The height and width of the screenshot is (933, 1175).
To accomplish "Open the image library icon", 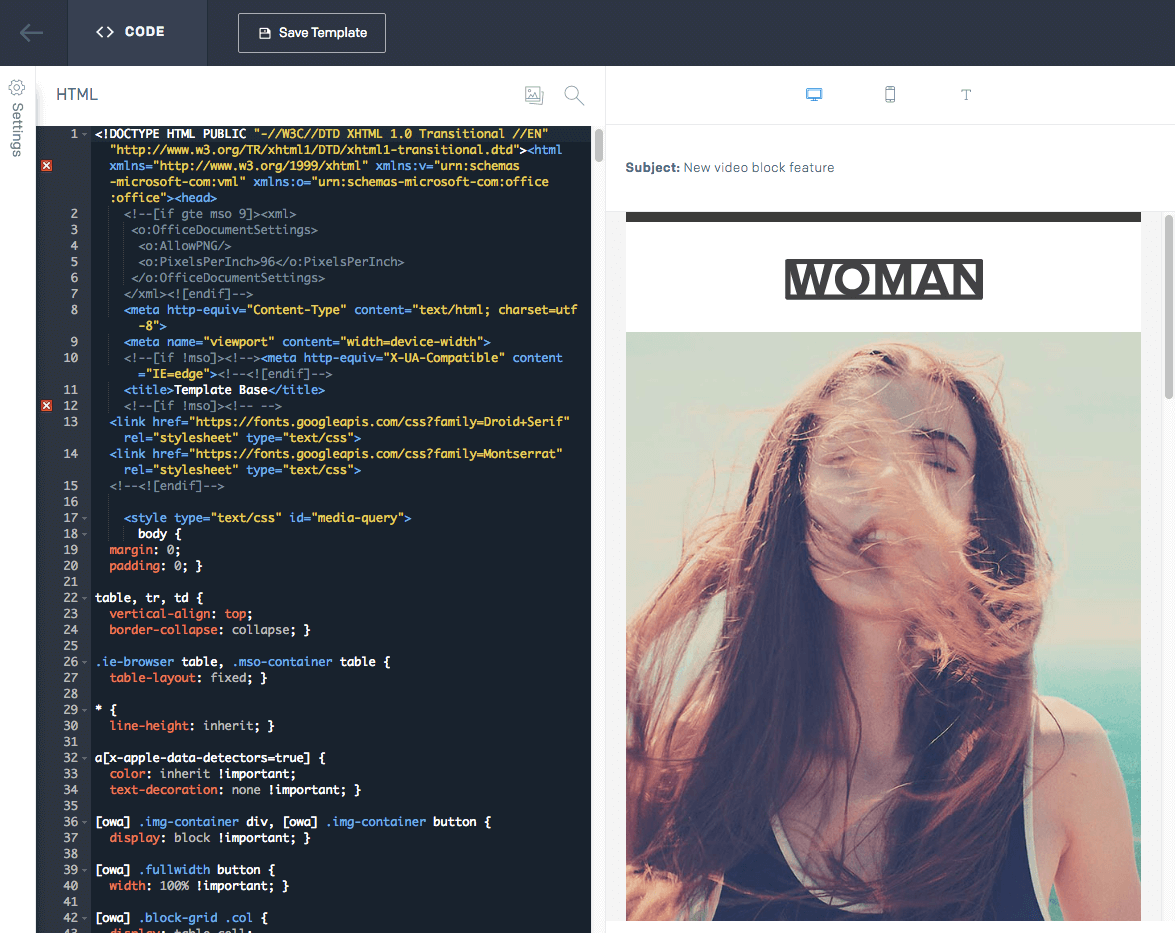I will (x=534, y=94).
